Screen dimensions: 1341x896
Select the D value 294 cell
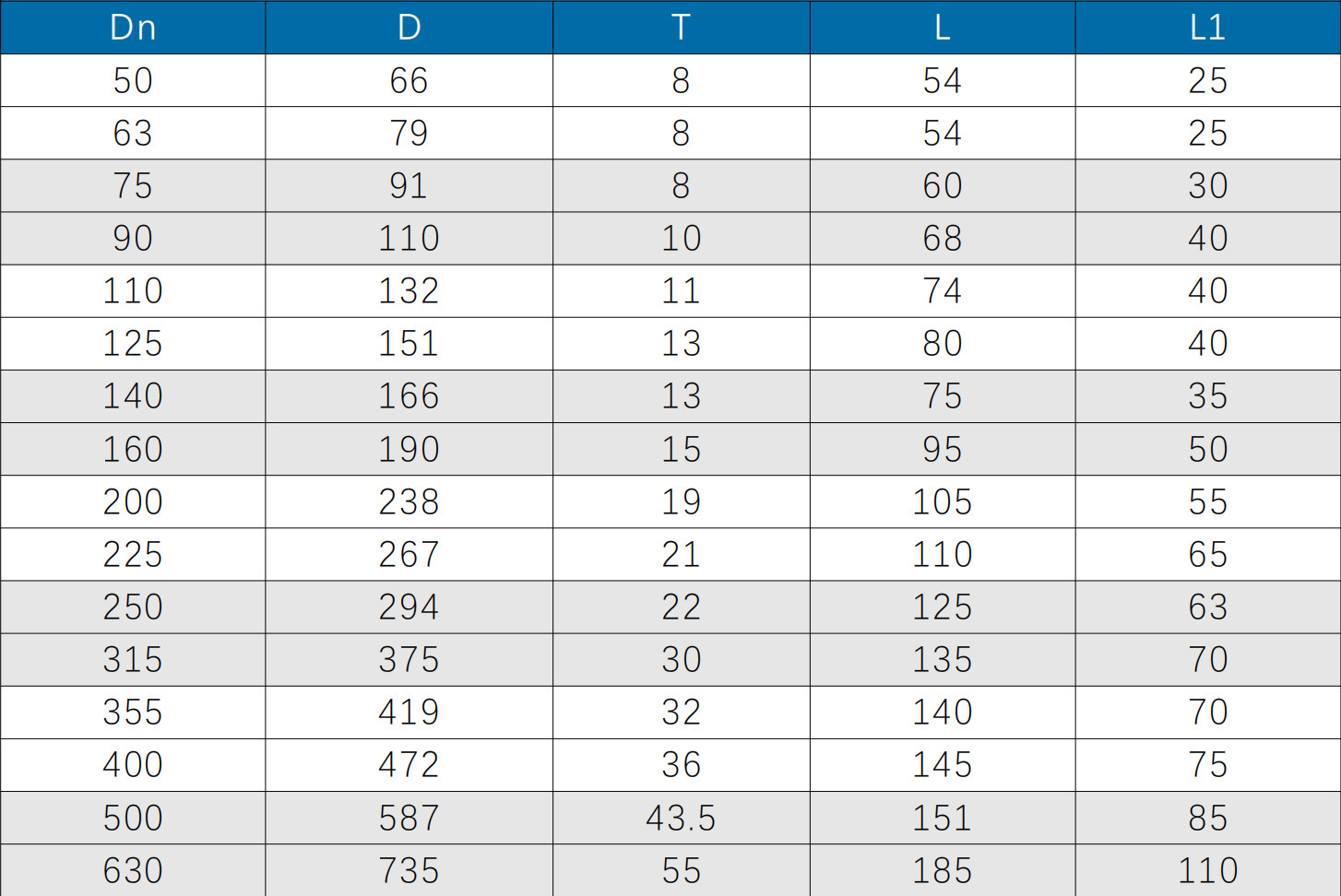[409, 607]
